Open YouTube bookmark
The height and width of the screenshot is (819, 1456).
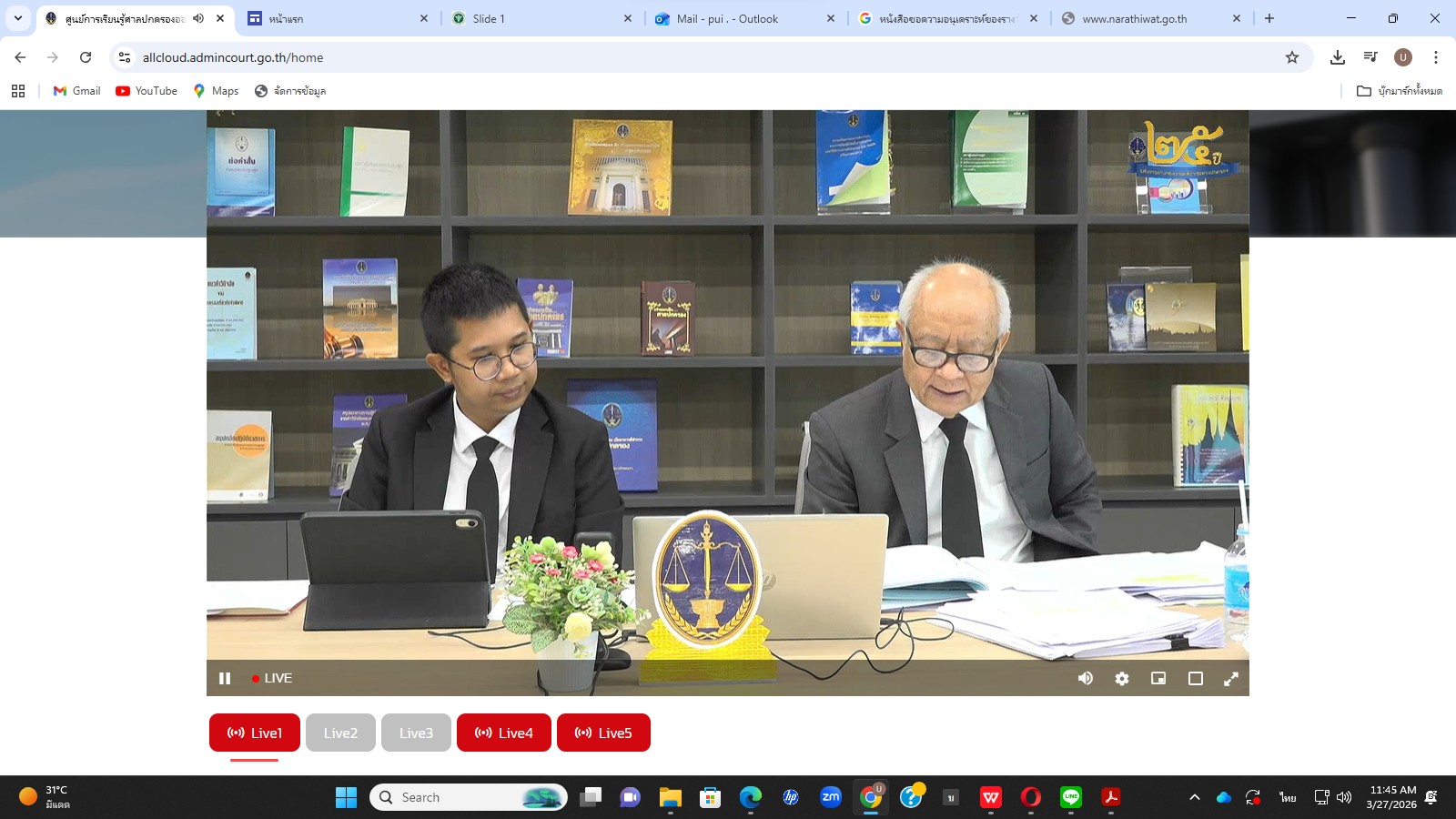[x=147, y=91]
